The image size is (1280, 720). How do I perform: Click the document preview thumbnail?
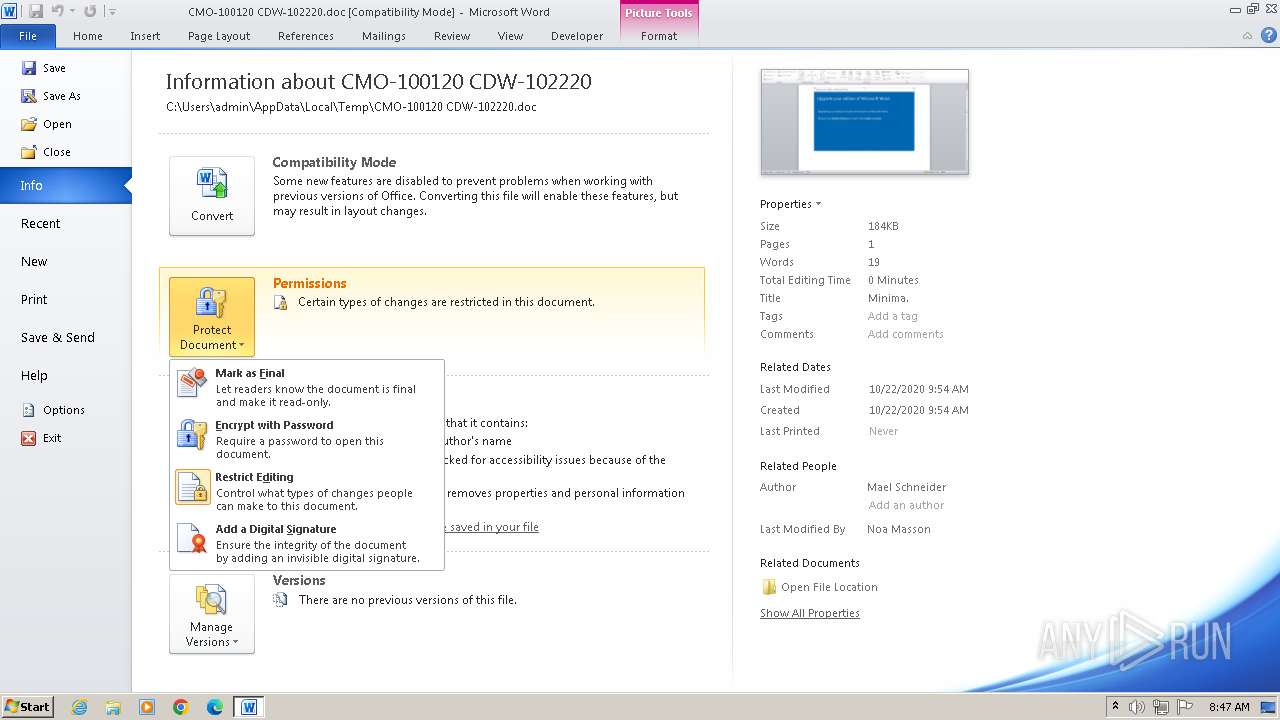click(x=864, y=122)
